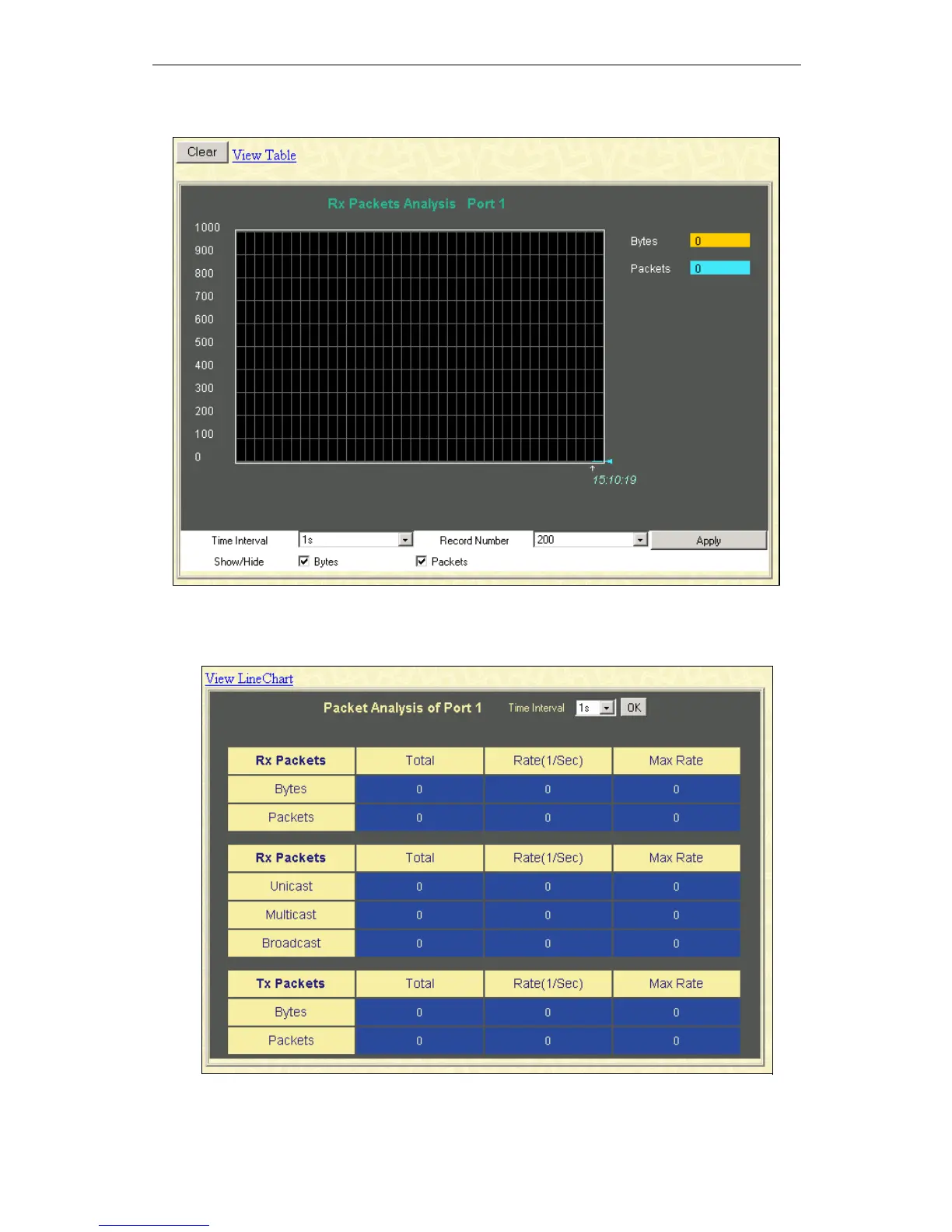
Task: Open the Record Number dropdown showing 200
Action: coord(590,540)
